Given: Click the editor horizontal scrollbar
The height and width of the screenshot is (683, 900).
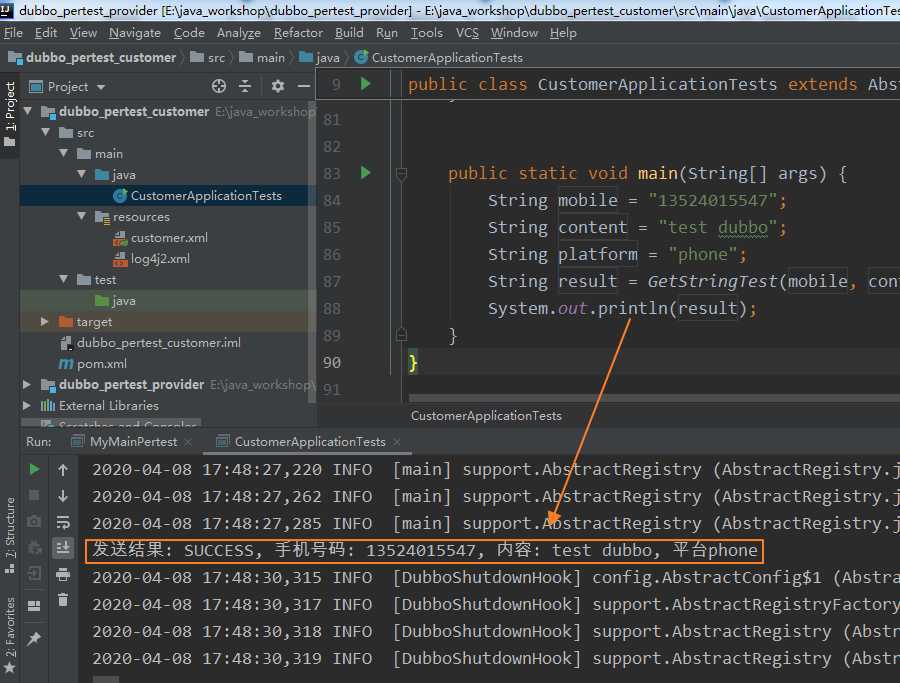Looking at the screenshot, I should 654,398.
